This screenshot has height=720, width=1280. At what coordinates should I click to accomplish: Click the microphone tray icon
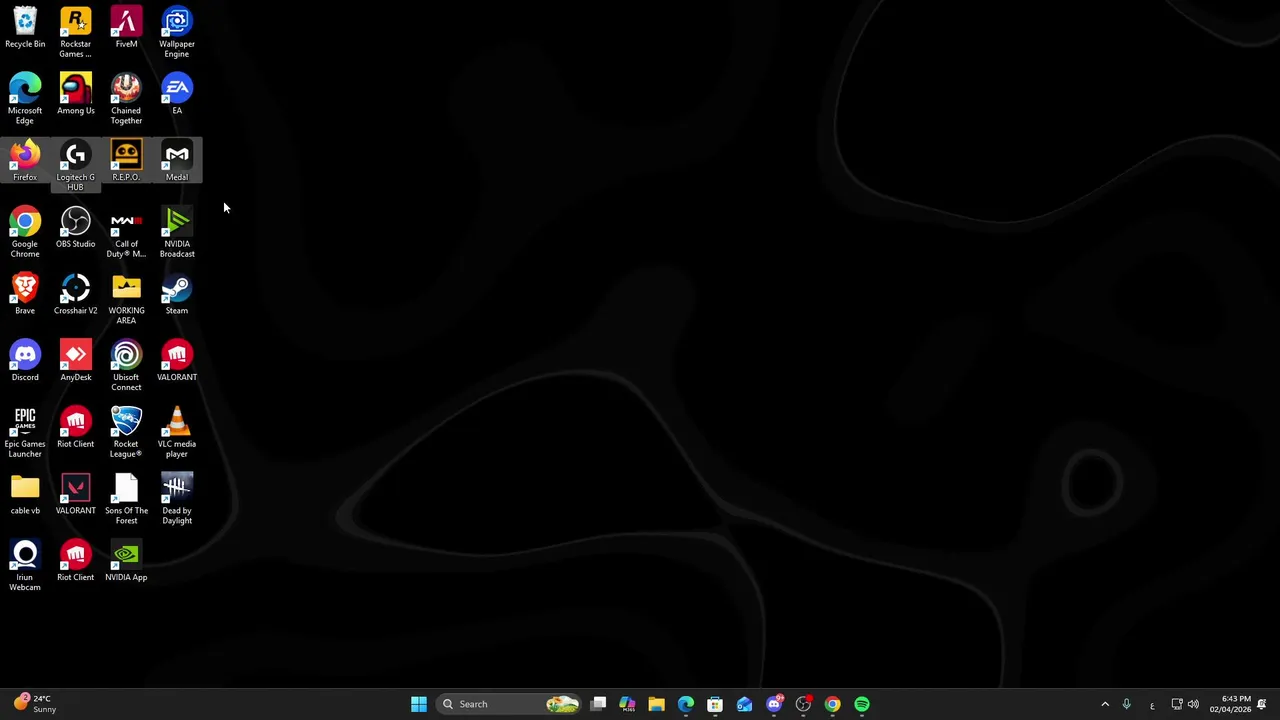(x=1126, y=704)
